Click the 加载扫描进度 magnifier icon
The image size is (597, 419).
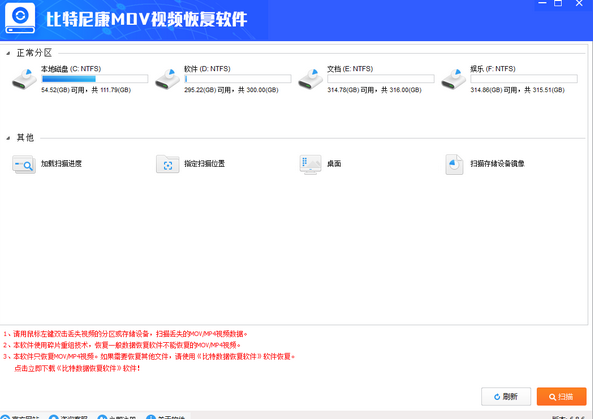24,164
